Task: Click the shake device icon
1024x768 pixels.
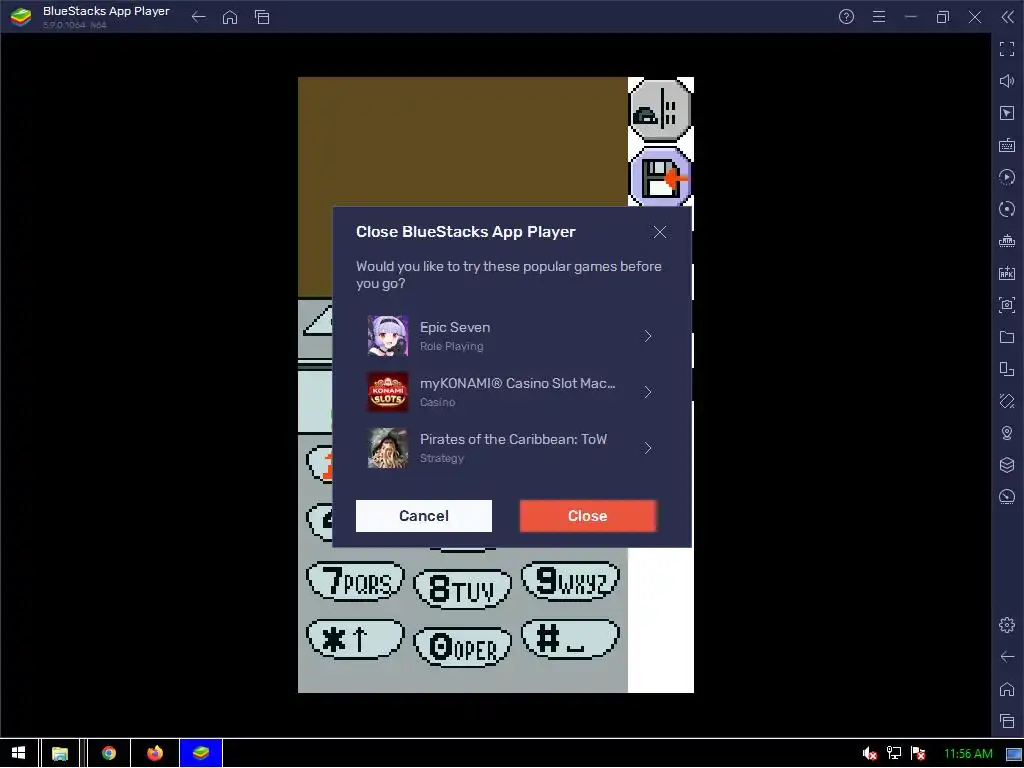Action: pyautogui.click(x=1007, y=401)
